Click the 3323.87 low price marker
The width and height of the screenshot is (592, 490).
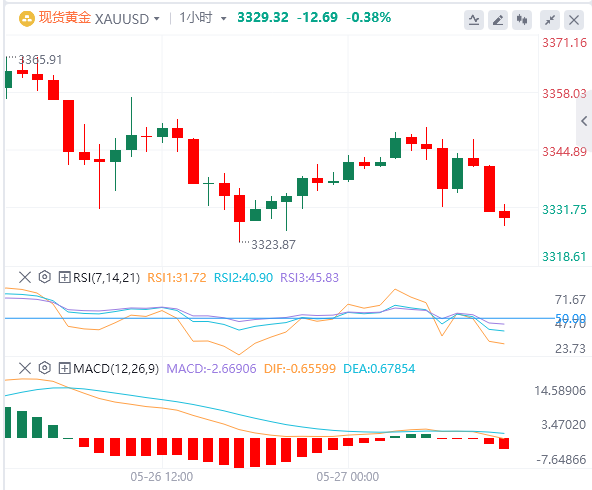click(x=273, y=245)
